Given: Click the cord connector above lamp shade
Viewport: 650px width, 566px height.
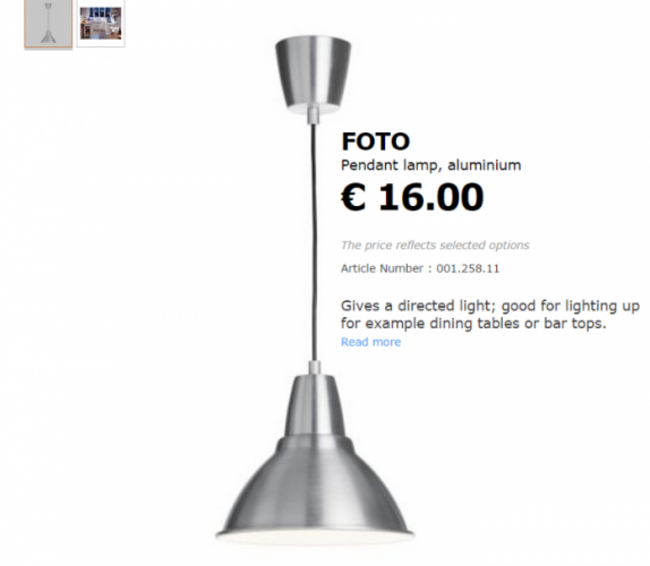Looking at the screenshot, I should (x=314, y=368).
